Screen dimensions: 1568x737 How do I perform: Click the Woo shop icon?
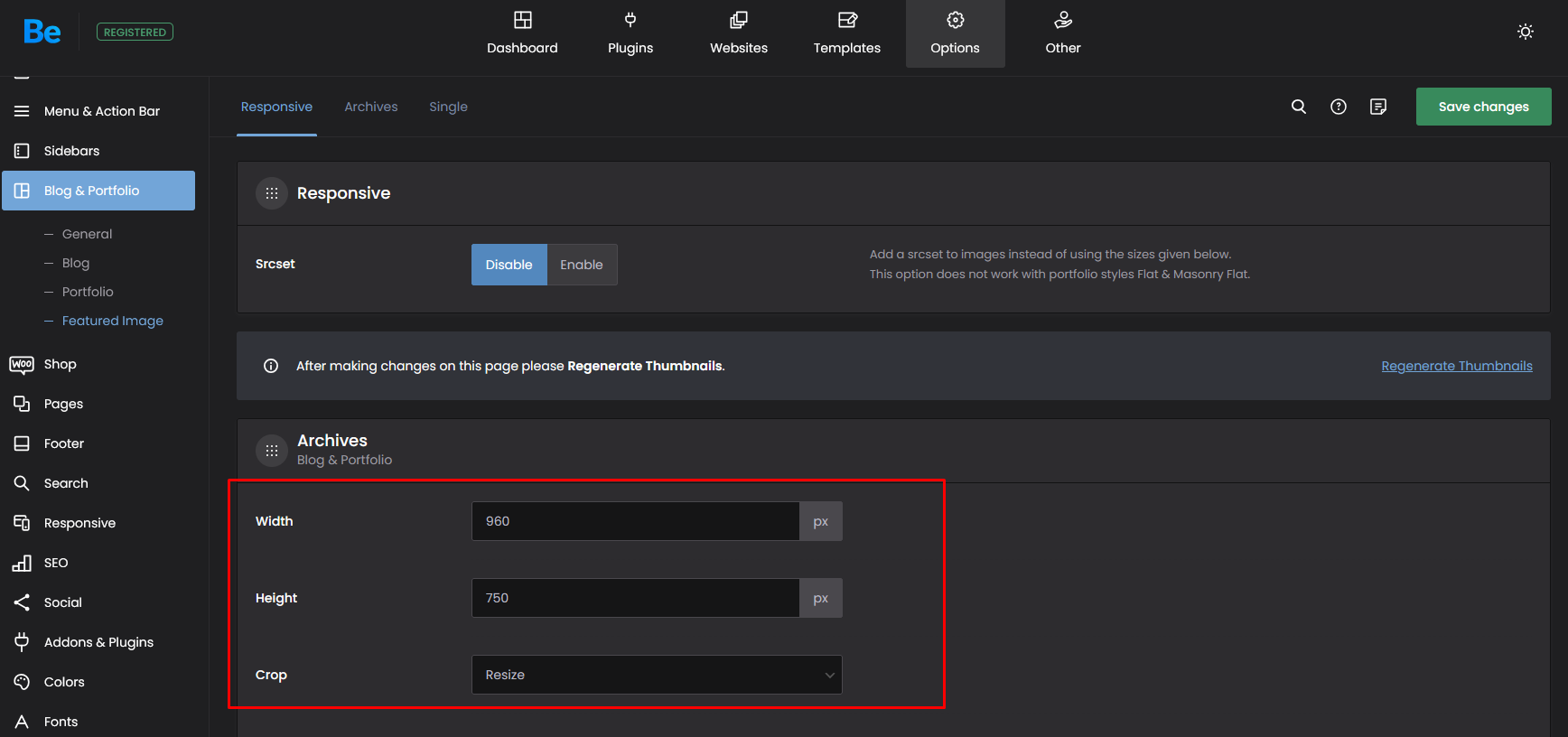click(x=22, y=364)
